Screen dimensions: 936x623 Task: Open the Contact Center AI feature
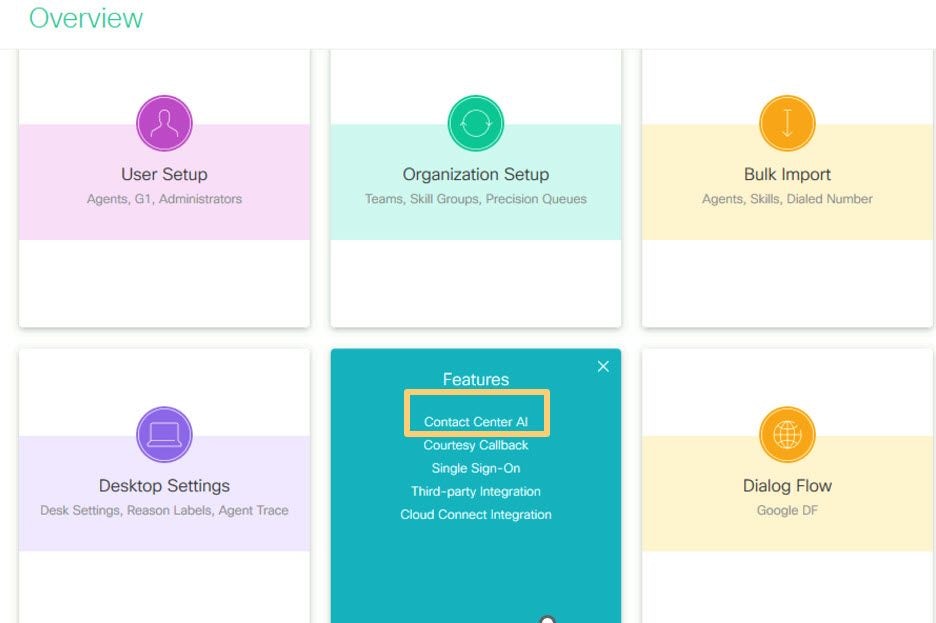click(476, 421)
